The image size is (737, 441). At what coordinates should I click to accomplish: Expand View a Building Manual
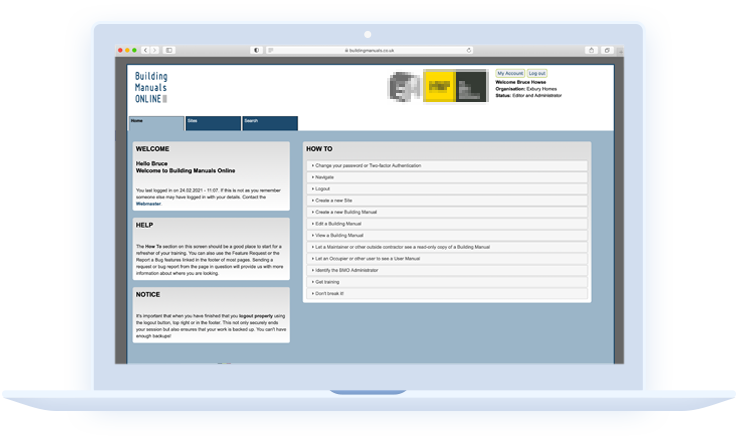tap(447, 235)
